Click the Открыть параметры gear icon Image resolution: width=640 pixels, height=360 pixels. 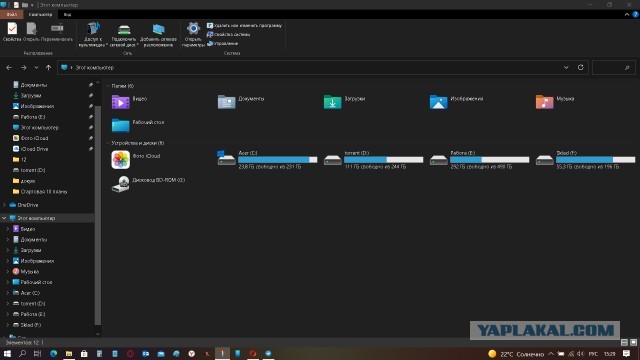tap(193, 29)
